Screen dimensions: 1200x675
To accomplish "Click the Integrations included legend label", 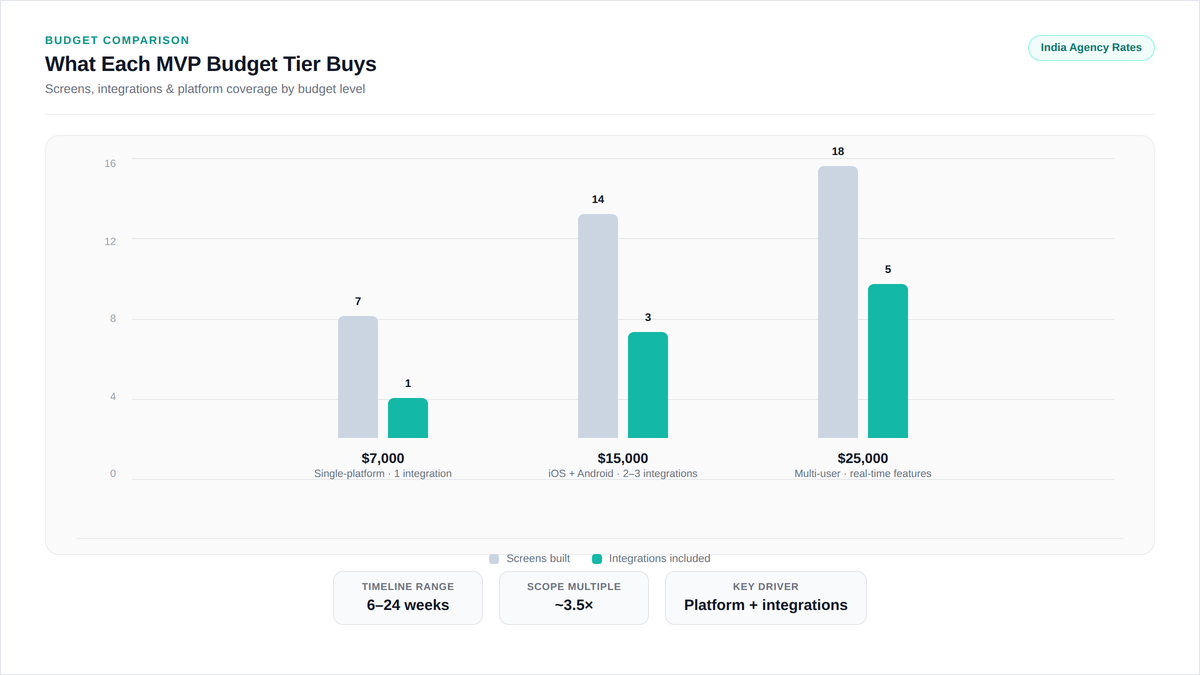I will click(x=660, y=559).
